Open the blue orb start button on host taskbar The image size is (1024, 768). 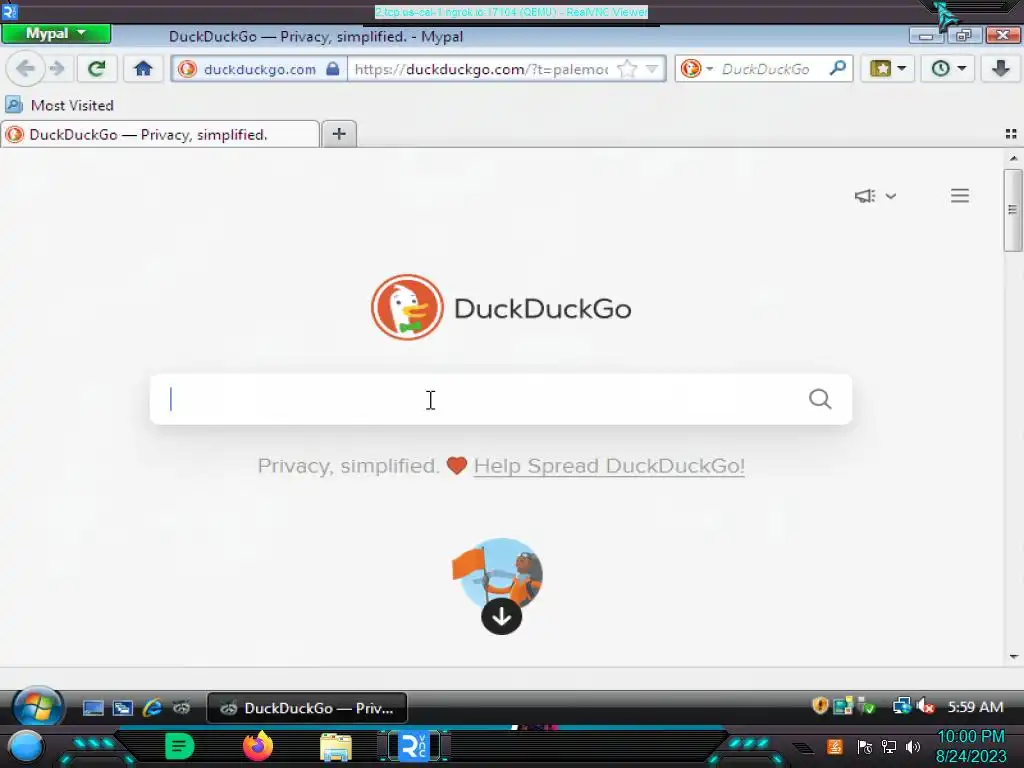(26, 747)
